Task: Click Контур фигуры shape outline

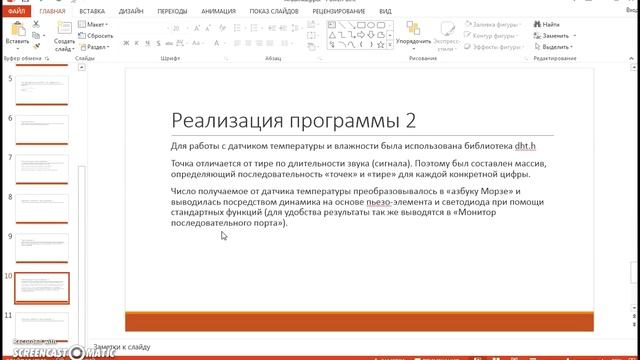Action: coord(491,36)
